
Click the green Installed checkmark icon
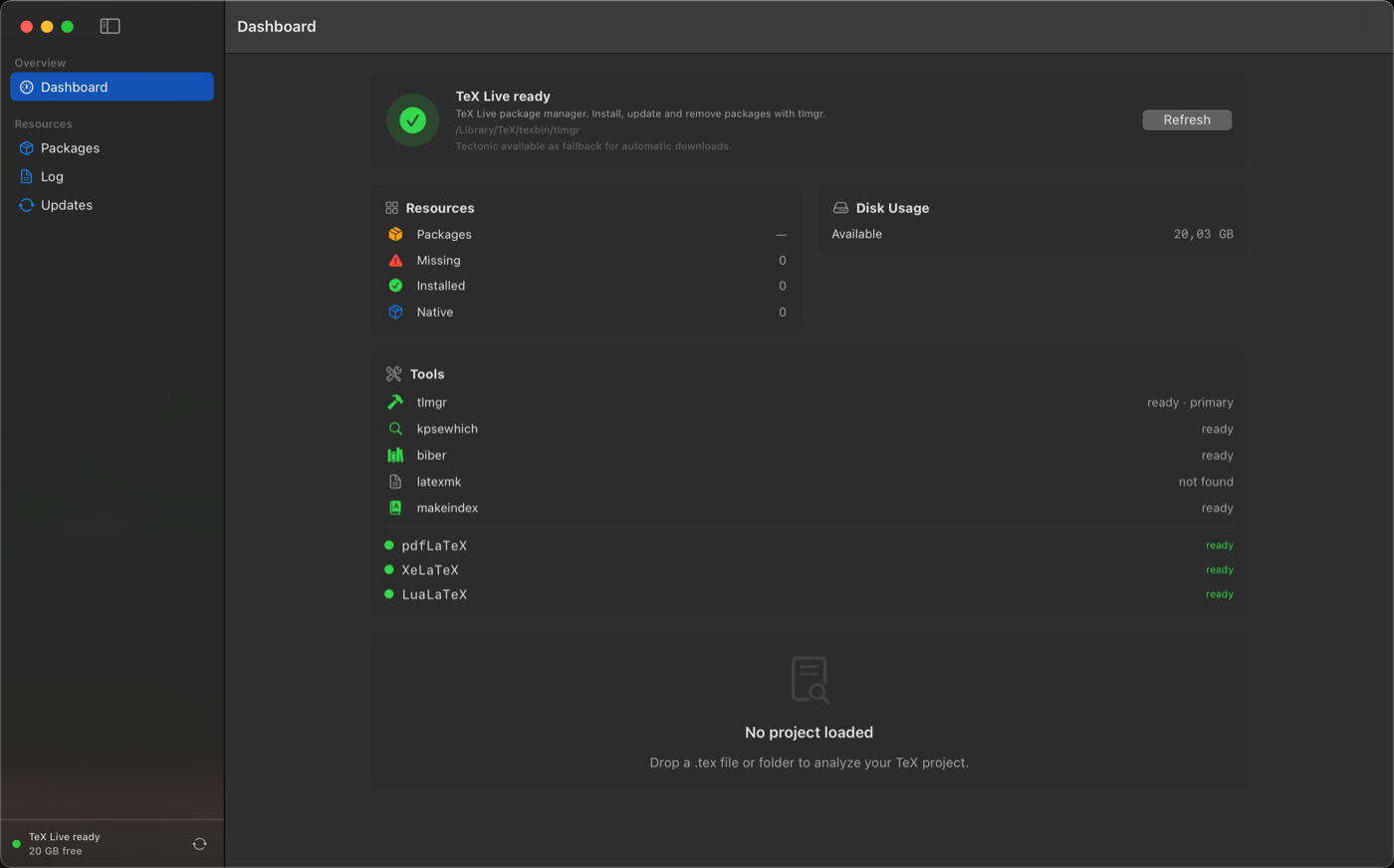pyautogui.click(x=395, y=286)
